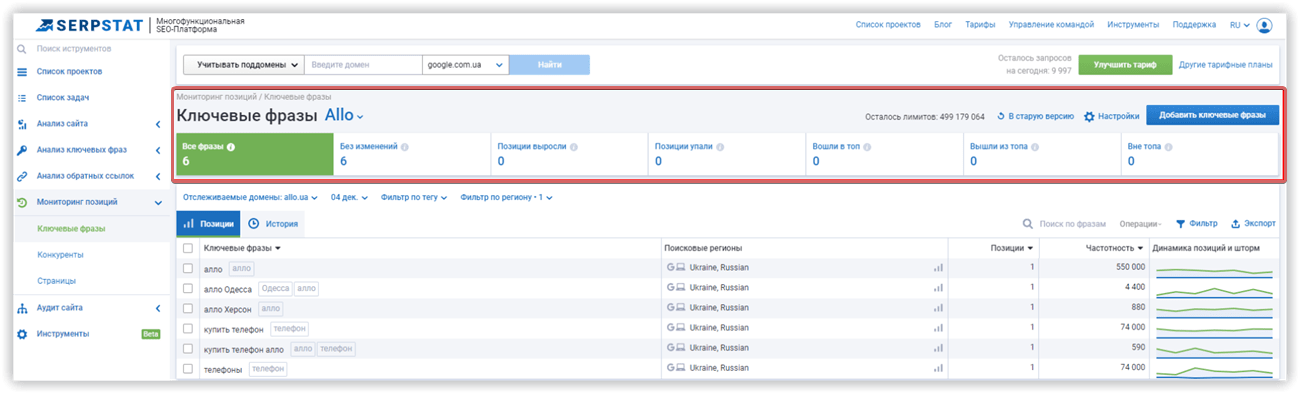Viewport: 1300px width, 394px height.
Task: Check the box for the first алло row
Action: [x=188, y=268]
